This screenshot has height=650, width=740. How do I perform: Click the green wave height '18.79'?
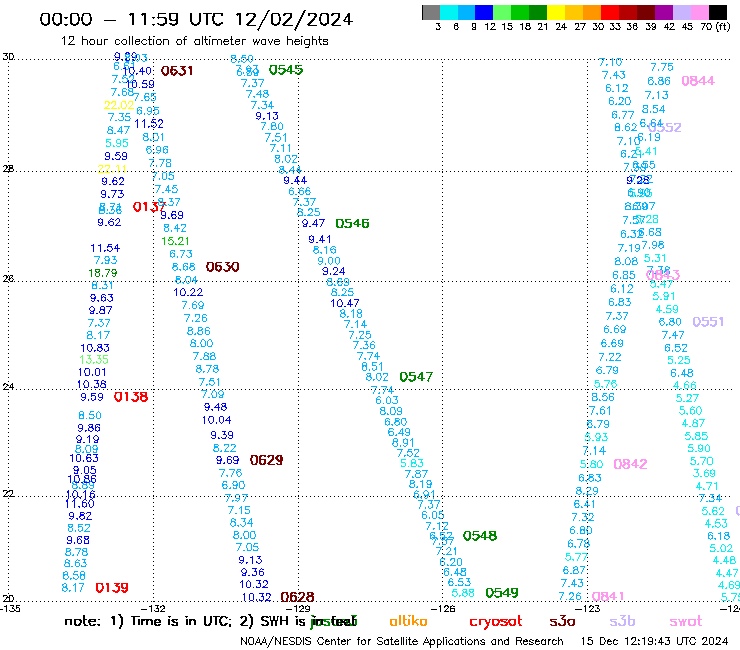pos(103,273)
